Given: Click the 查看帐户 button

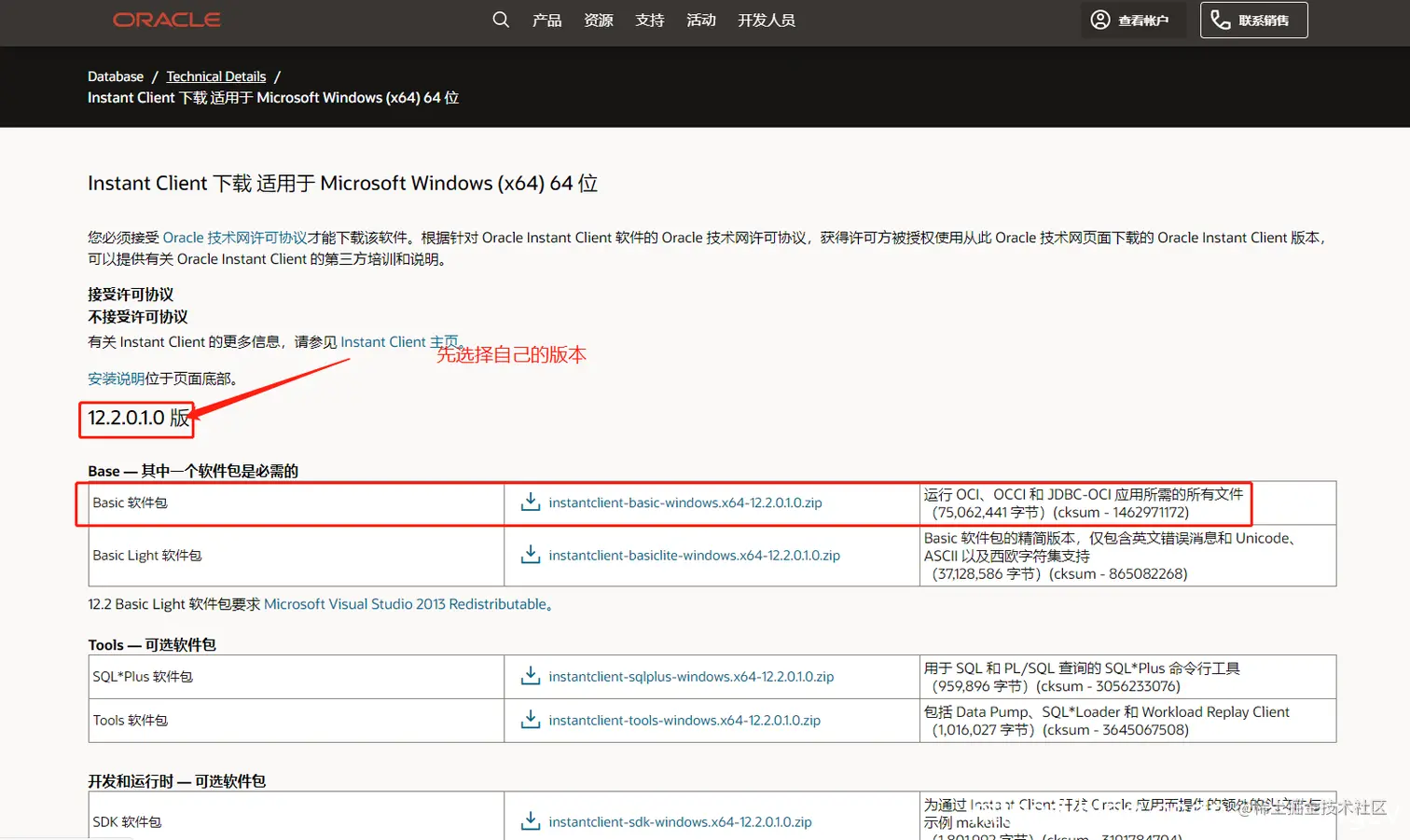Looking at the screenshot, I should coord(1134,20).
